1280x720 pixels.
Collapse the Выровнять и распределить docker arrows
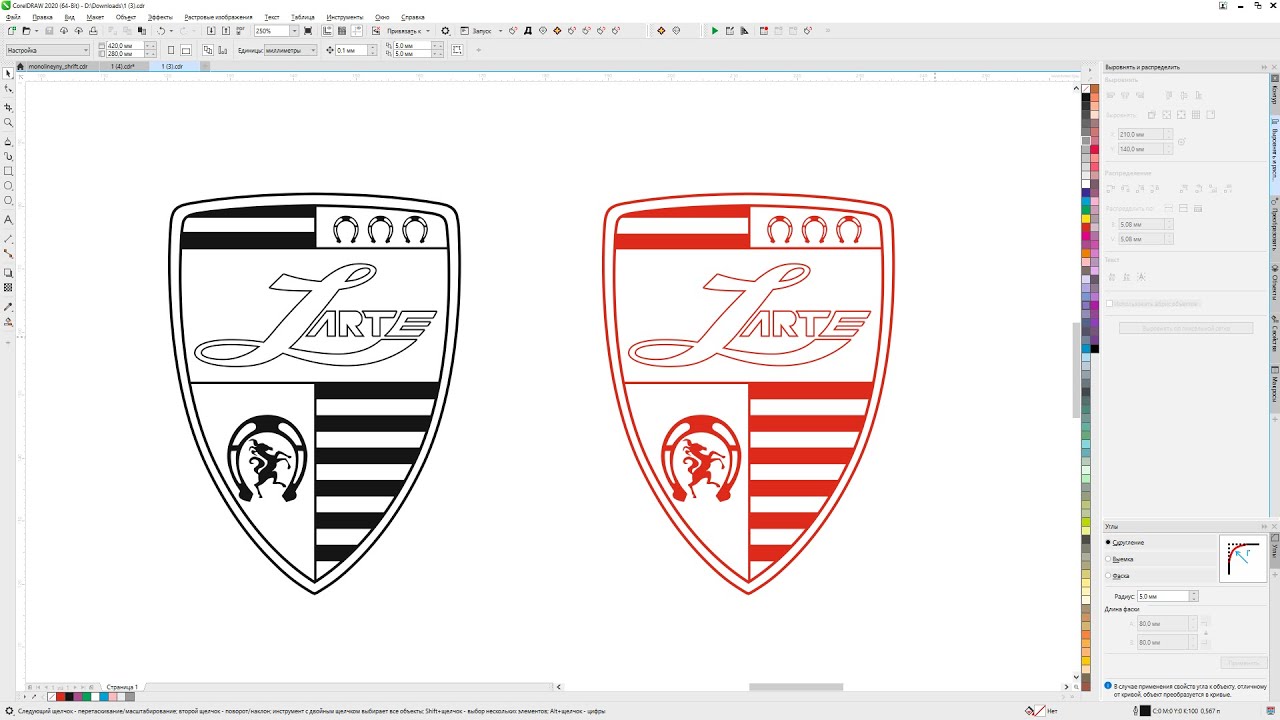click(x=1262, y=67)
